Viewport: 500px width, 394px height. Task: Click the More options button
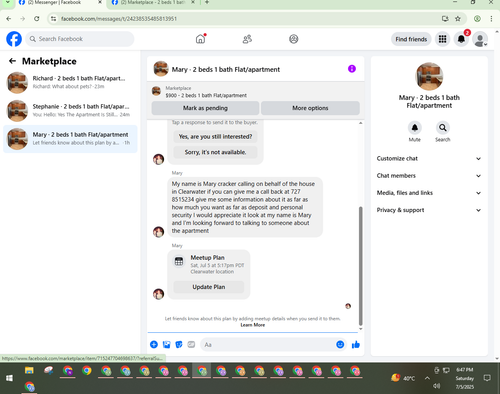(x=310, y=108)
